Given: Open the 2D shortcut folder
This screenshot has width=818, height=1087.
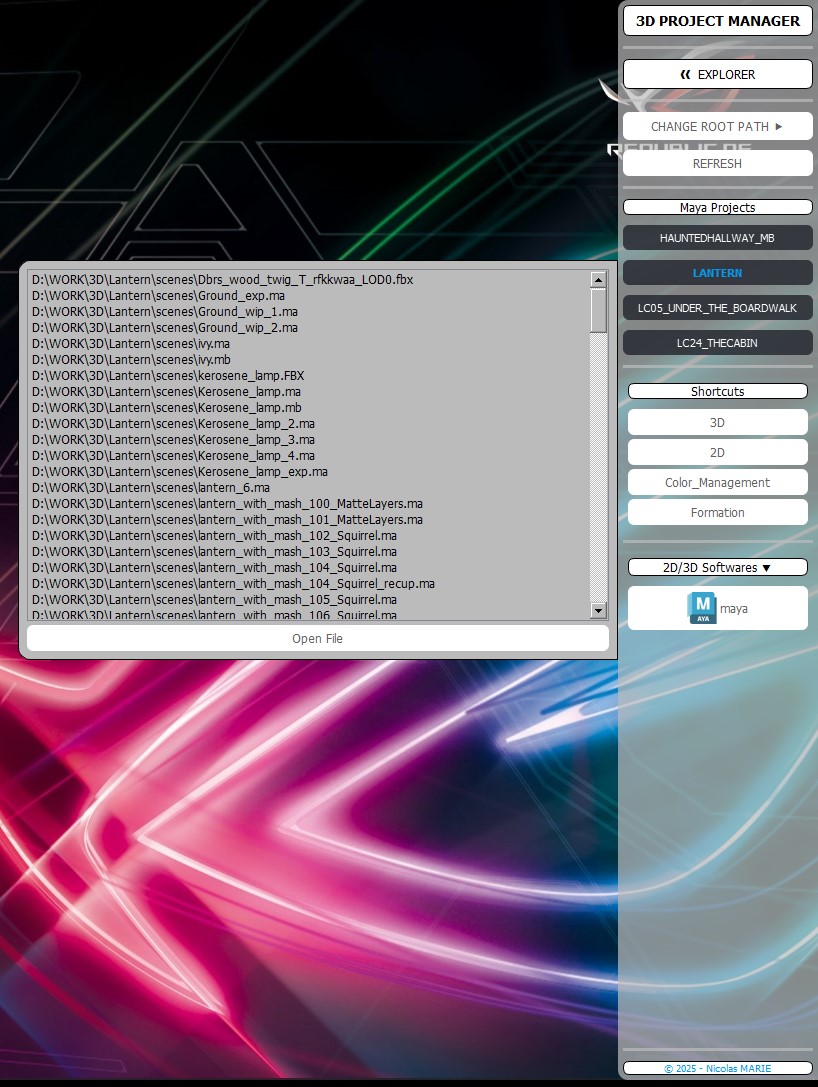Looking at the screenshot, I should (x=717, y=453).
